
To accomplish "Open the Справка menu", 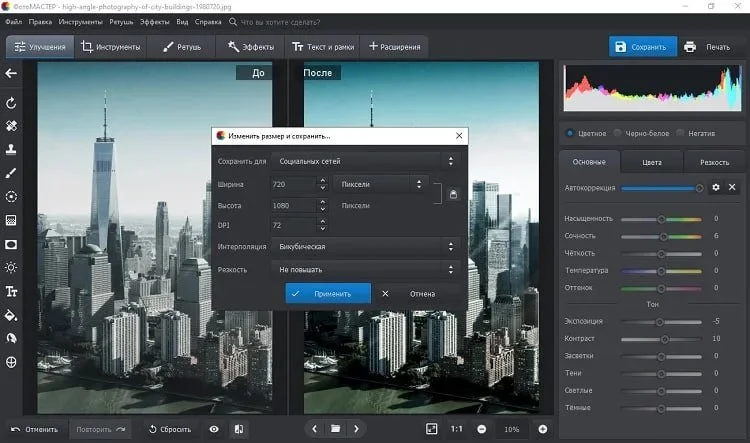I will [x=208, y=22].
